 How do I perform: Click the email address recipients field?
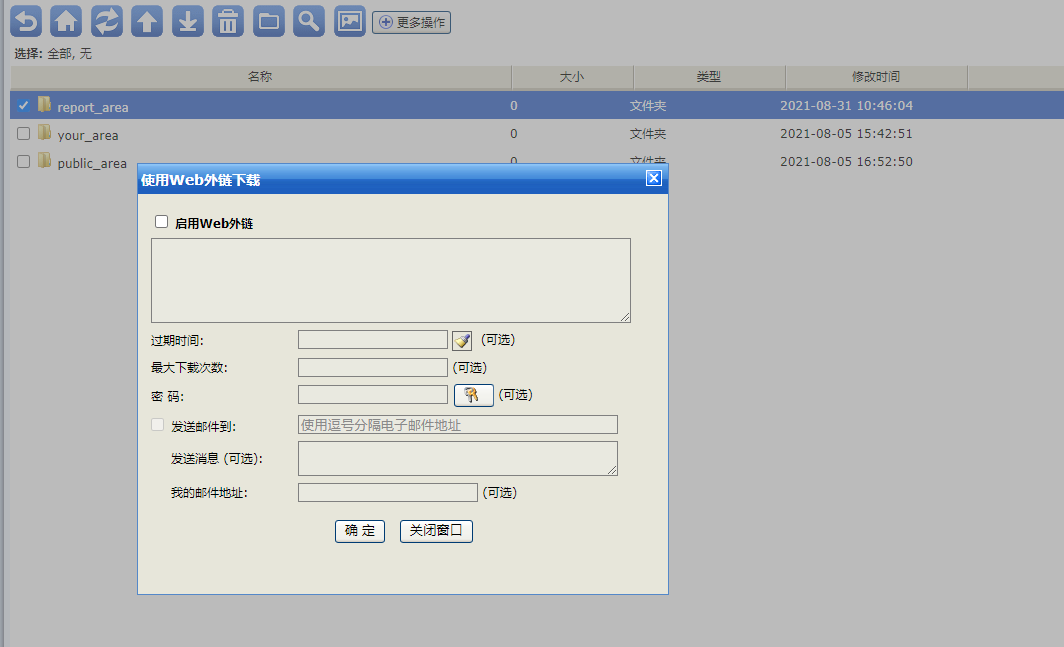(x=457, y=424)
